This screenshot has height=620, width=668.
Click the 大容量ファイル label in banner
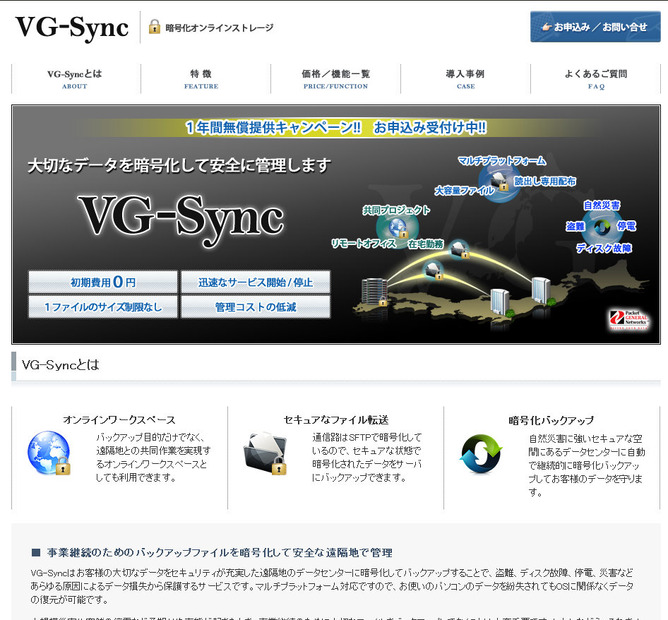(464, 190)
